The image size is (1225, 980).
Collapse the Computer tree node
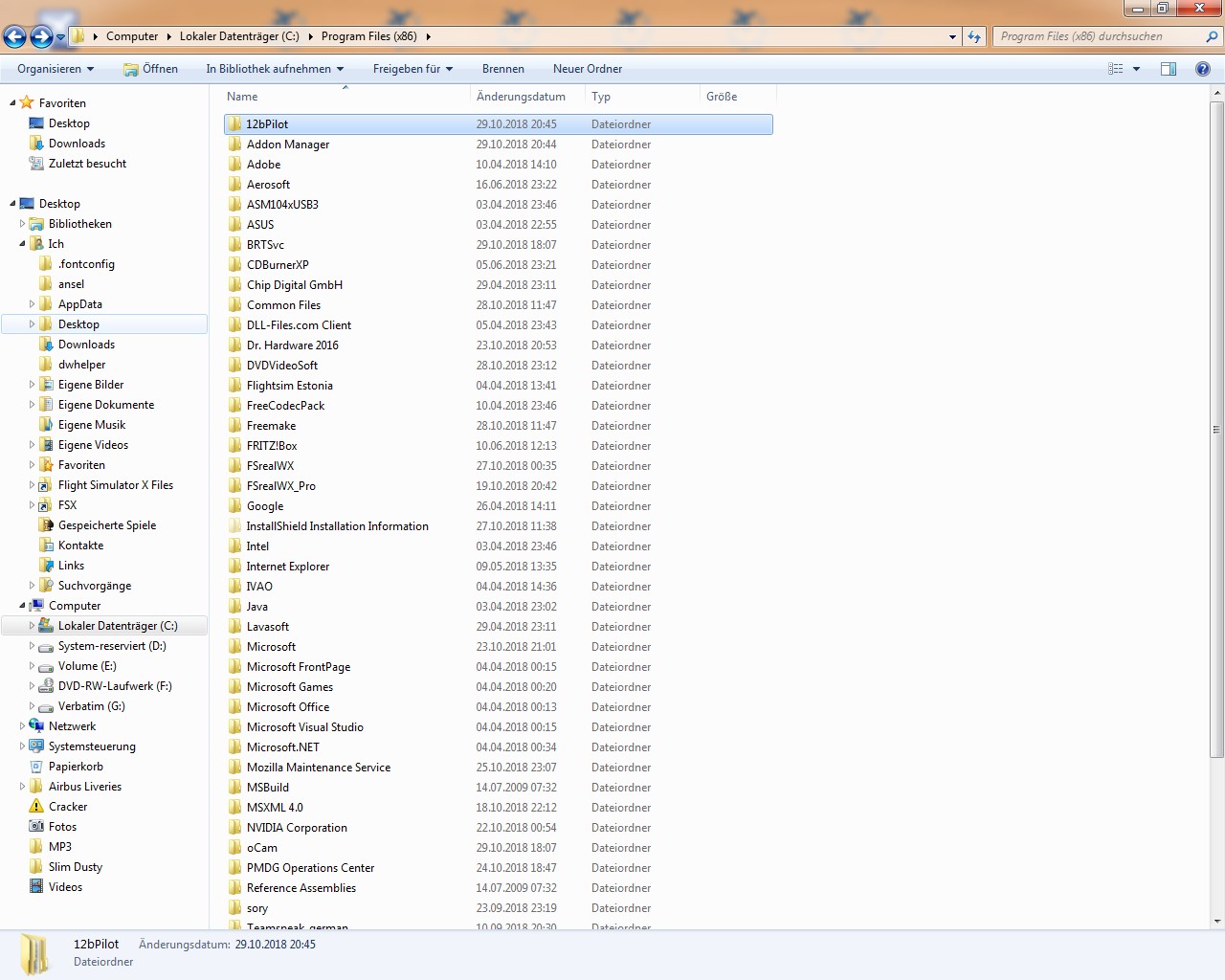[22, 606]
